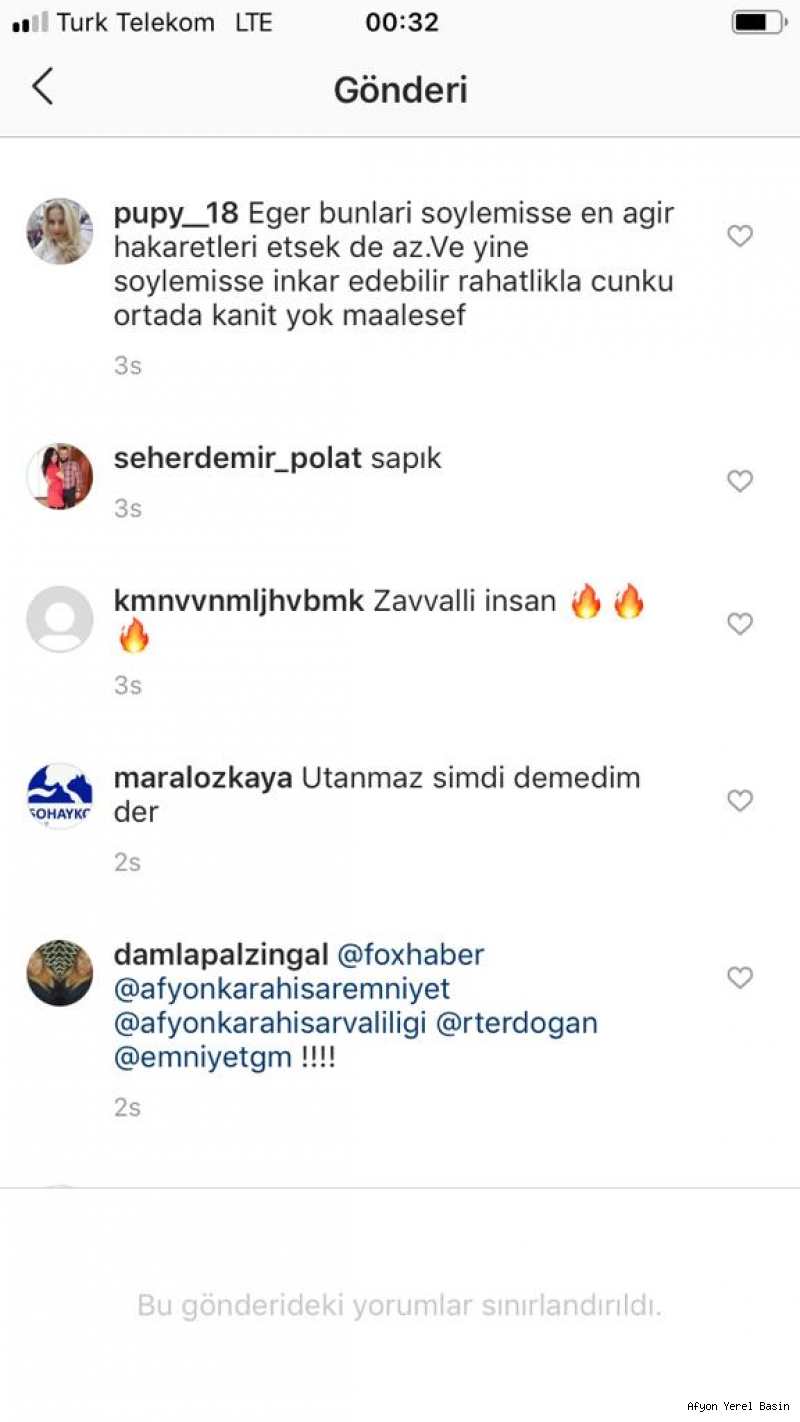Open pupy__18's profile picture
Image resolution: width=800 pixels, height=1422 pixels.
60,231
